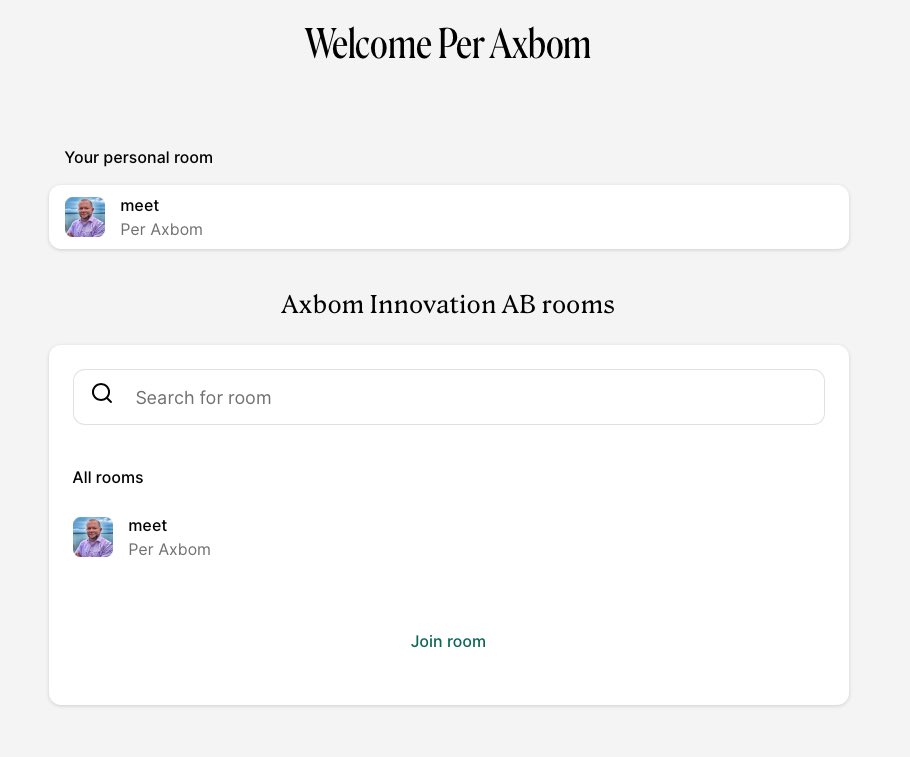The image size is (910, 757).
Task: Click blank area inside the search box
Action: pyautogui.click(x=546, y=397)
